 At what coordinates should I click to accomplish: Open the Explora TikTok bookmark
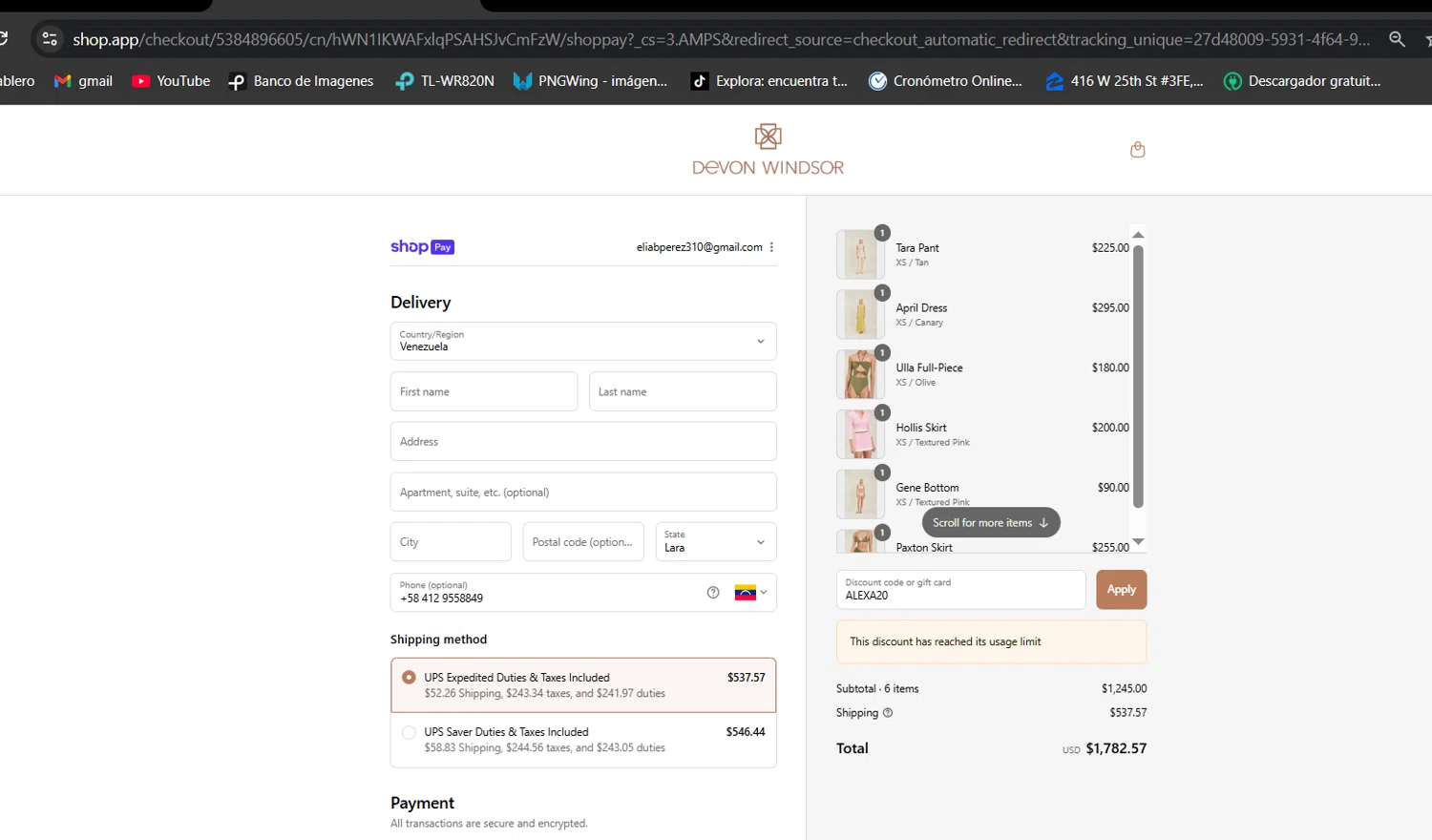tap(769, 81)
